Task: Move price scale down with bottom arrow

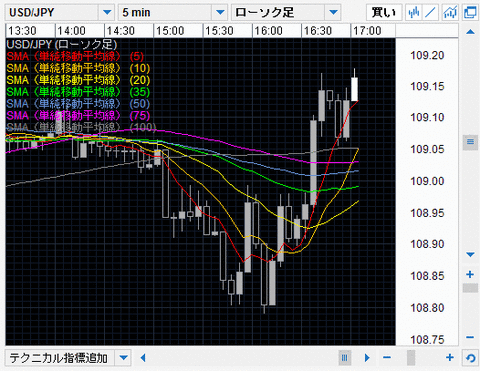Action: [x=470, y=255]
